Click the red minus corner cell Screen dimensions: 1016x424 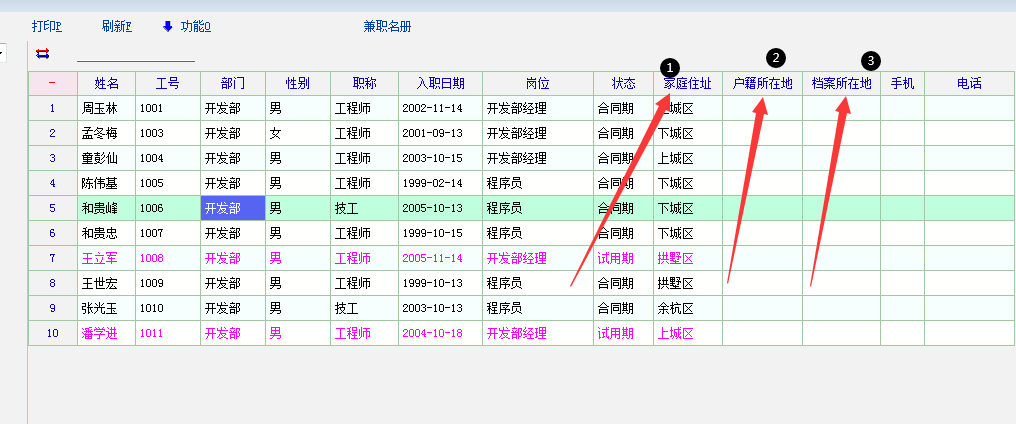click(52, 83)
